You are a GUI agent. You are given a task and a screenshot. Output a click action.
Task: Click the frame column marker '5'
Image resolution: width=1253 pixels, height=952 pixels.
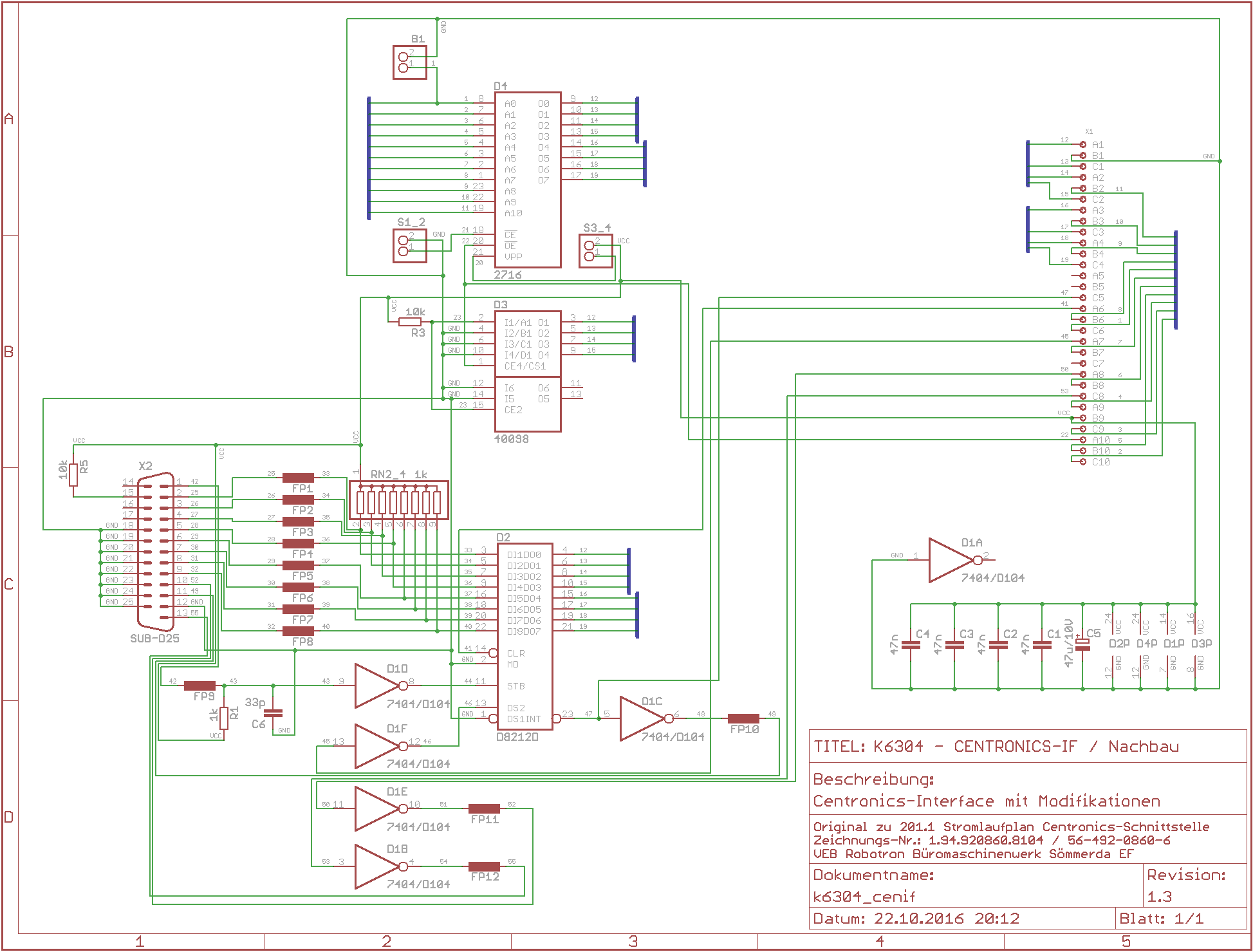[1126, 942]
